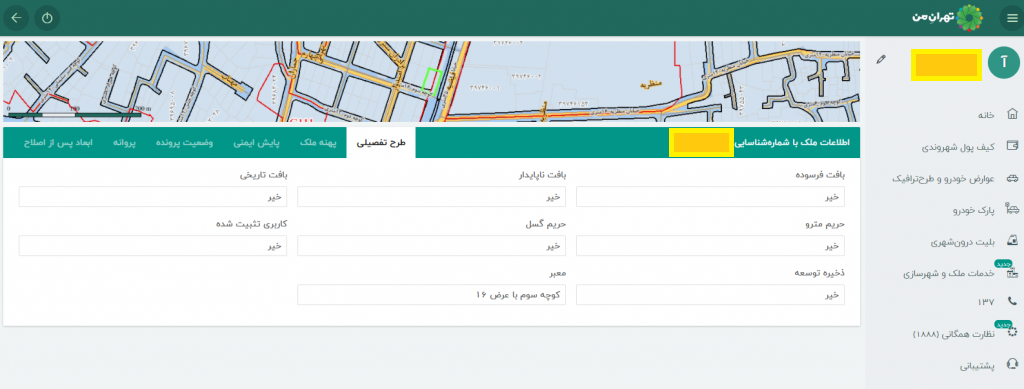Click the بافت تاریخی field
1024x389 pixels.
153,196
